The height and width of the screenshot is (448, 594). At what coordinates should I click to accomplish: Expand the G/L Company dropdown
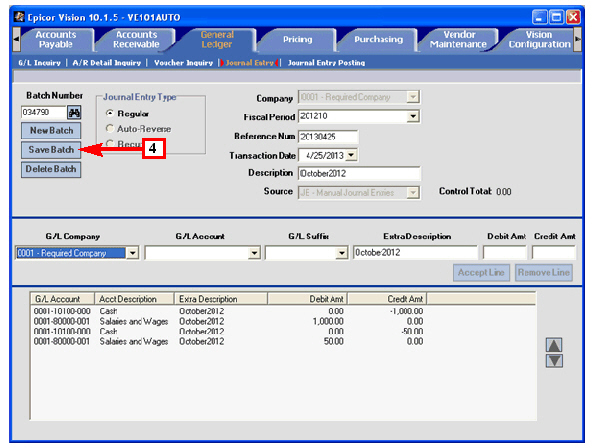pyautogui.click(x=132, y=253)
